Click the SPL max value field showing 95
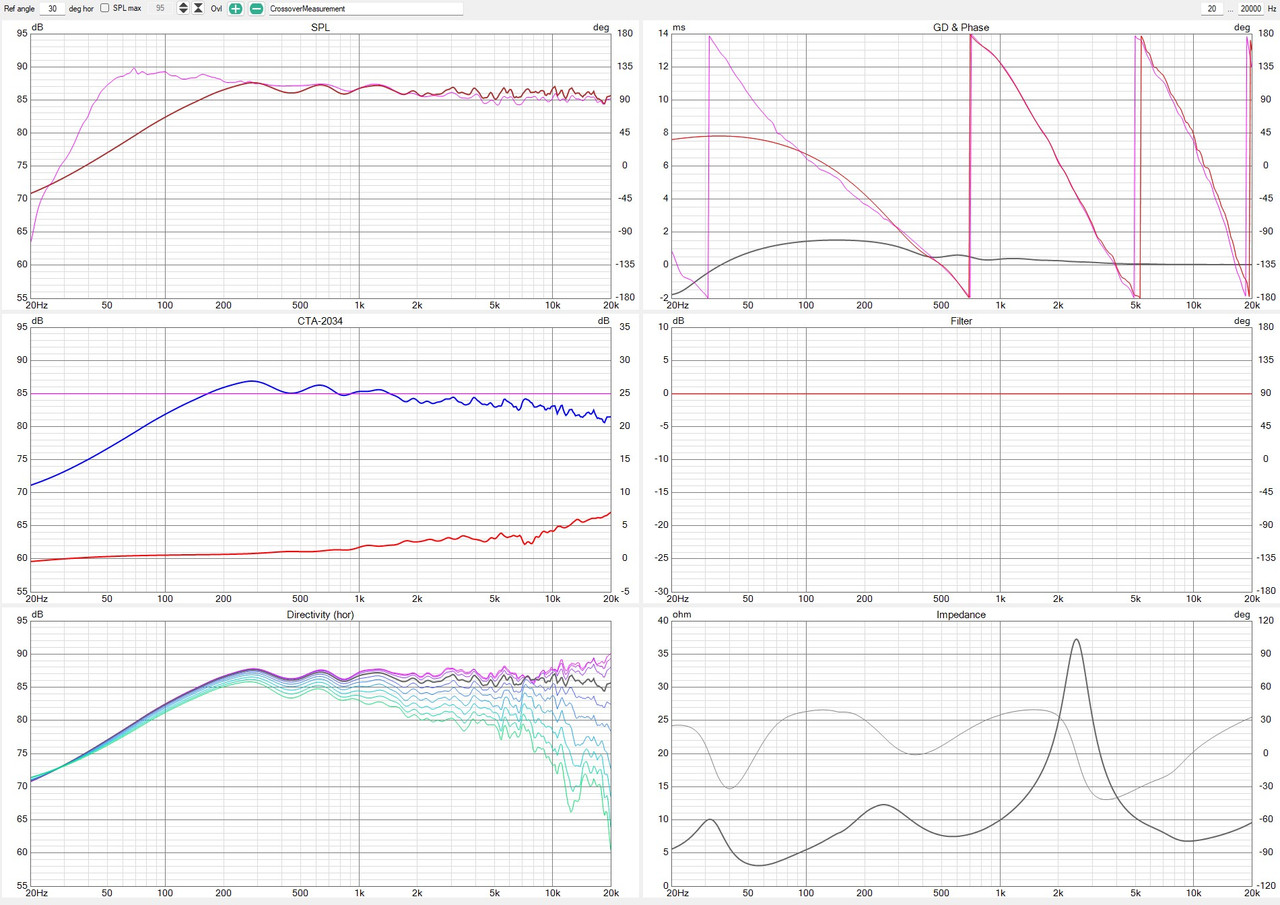The height and width of the screenshot is (905, 1280). 160,8
